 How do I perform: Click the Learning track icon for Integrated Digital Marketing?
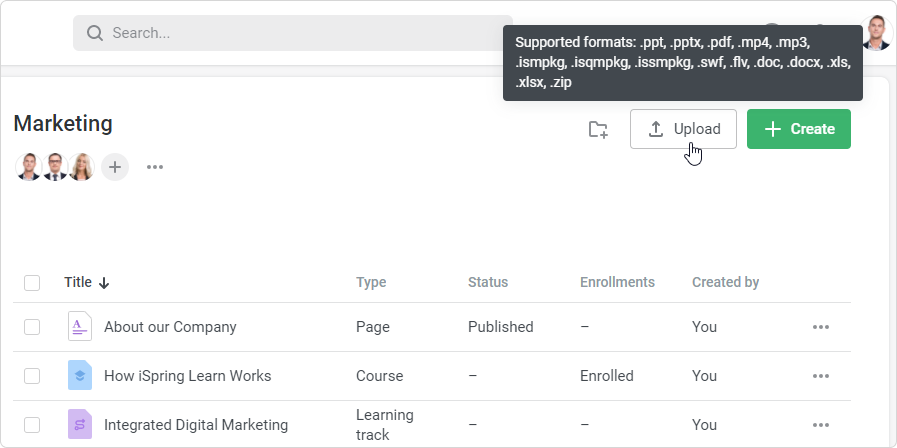point(80,425)
